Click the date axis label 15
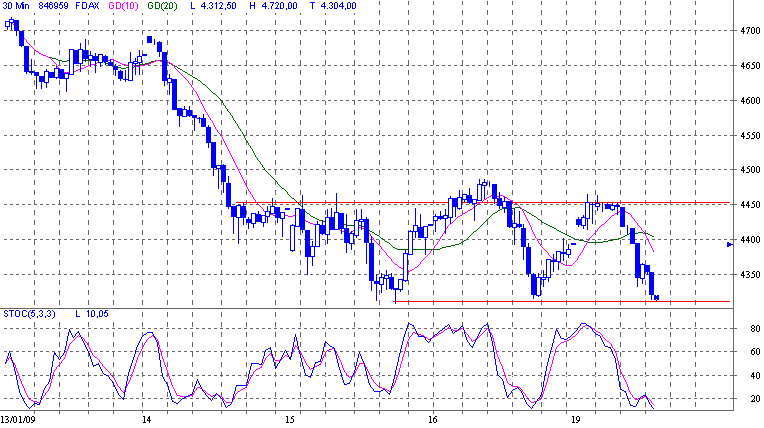This screenshot has height=428, width=764. tap(290, 419)
